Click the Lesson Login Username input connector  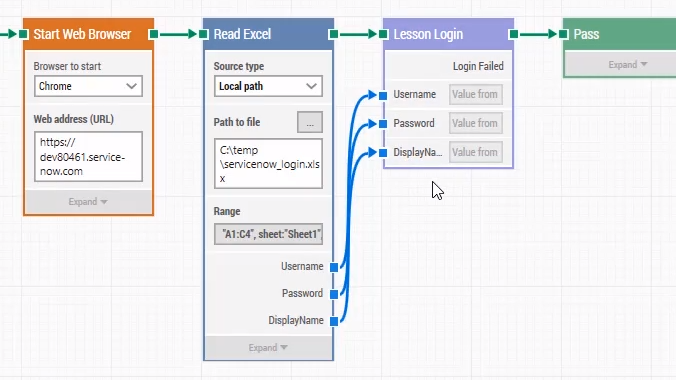tap(383, 95)
